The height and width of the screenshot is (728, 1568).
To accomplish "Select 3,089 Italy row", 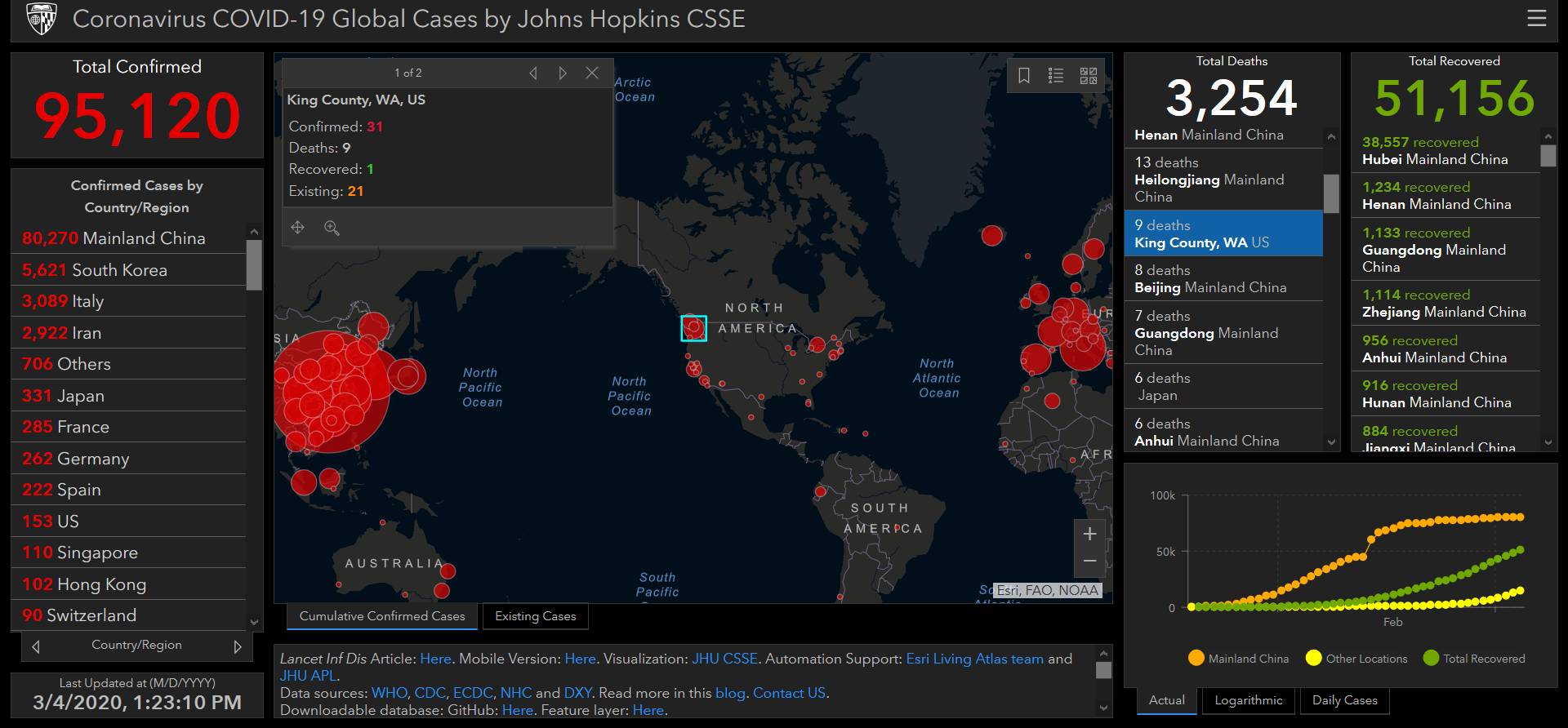I will tap(129, 301).
